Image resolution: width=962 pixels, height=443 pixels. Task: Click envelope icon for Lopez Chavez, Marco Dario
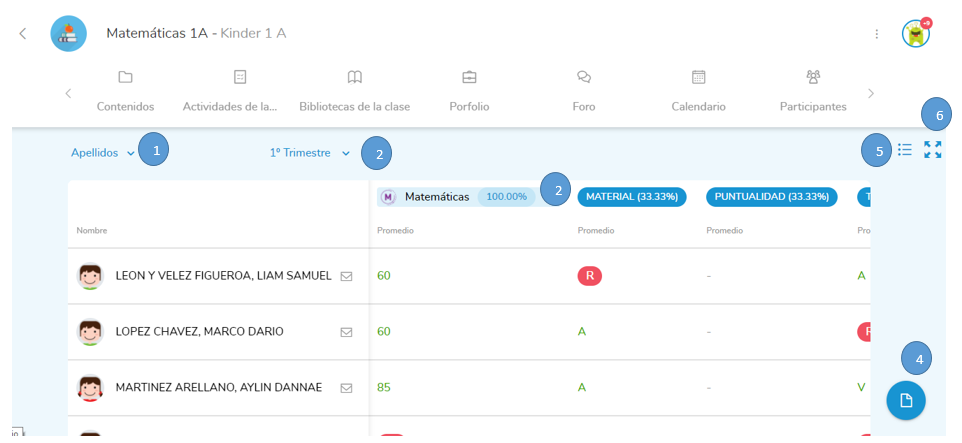click(x=346, y=332)
